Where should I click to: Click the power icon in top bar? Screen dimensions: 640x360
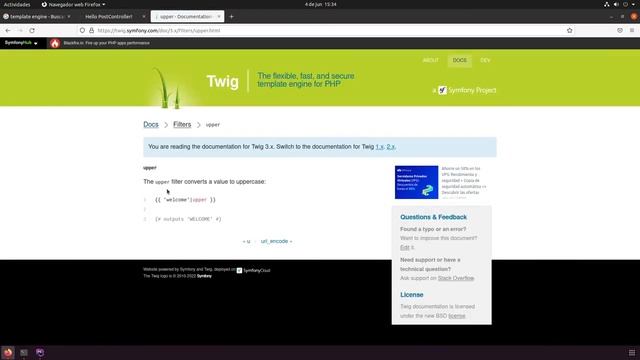click(x=625, y=4)
